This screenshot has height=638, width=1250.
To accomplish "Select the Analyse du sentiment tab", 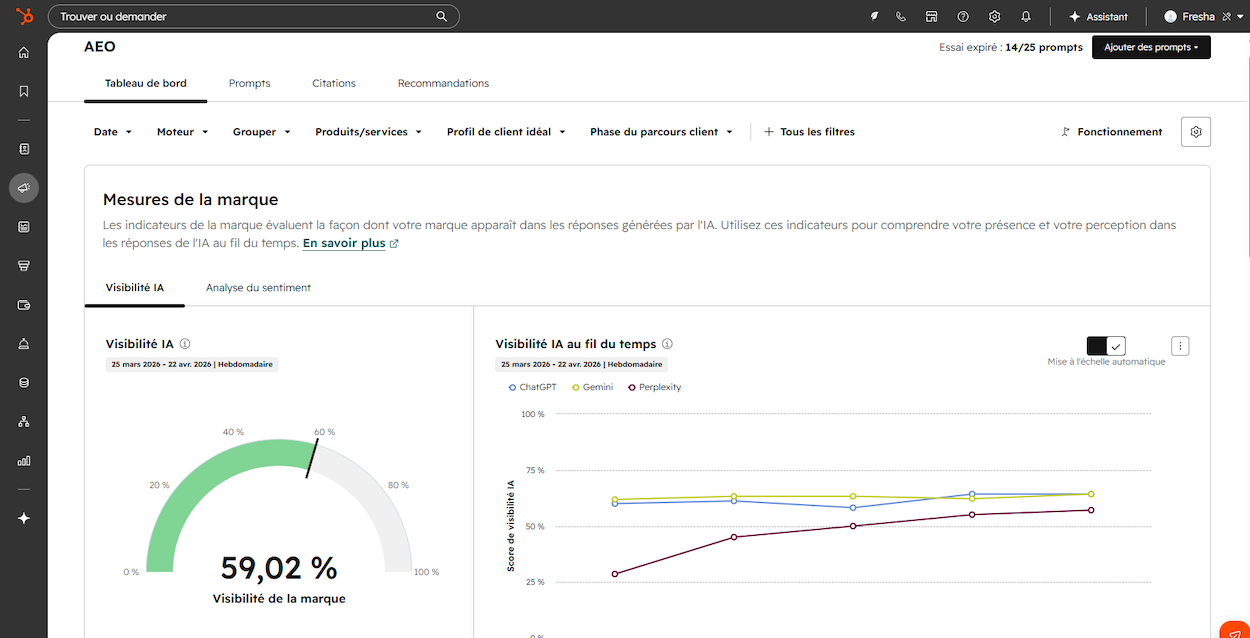I will click(258, 288).
